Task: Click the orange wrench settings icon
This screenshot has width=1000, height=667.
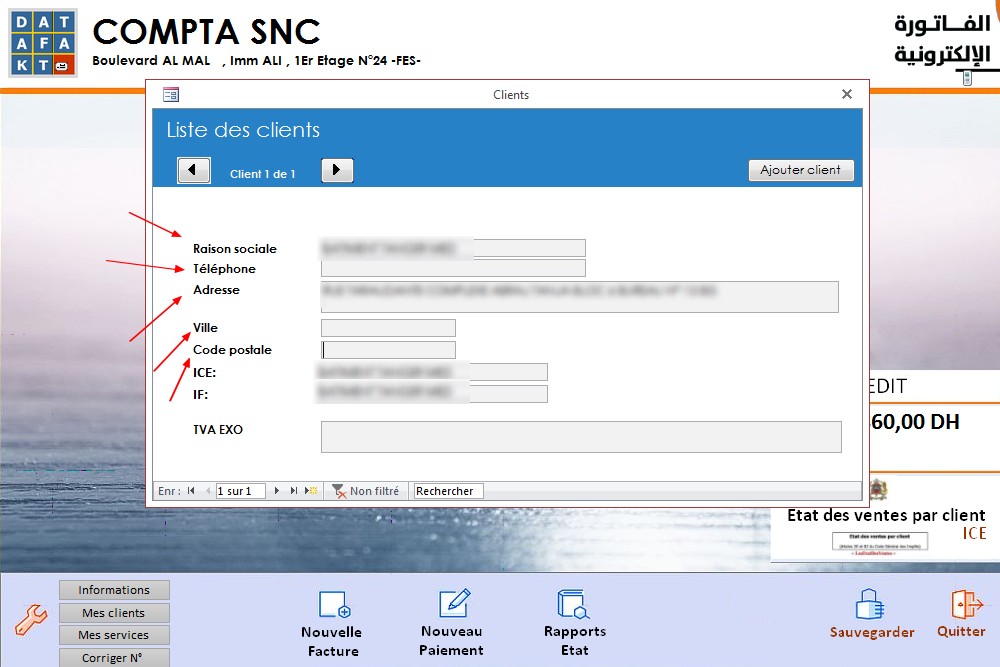Action: pyautogui.click(x=31, y=620)
